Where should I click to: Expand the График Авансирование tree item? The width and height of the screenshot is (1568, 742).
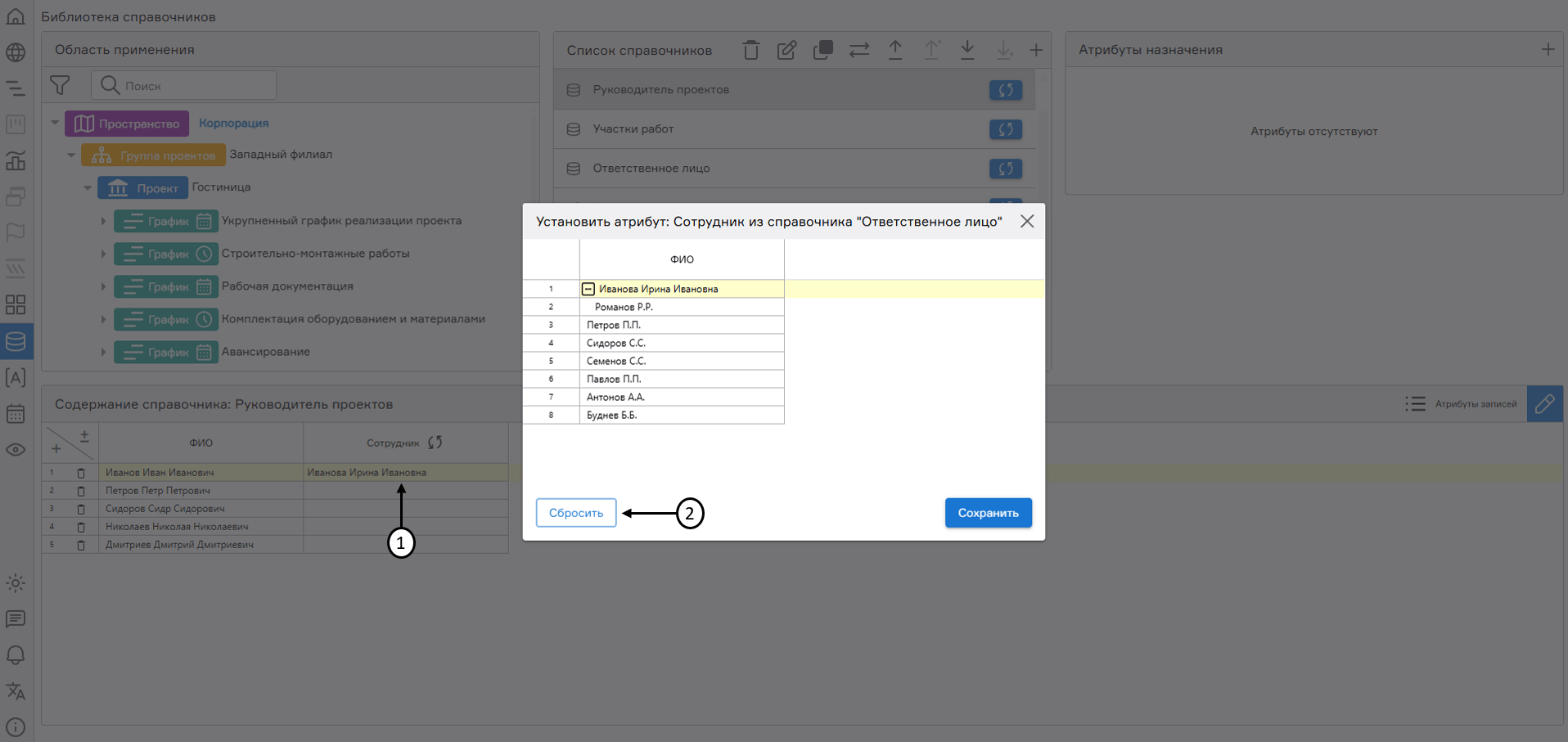pyautogui.click(x=103, y=353)
